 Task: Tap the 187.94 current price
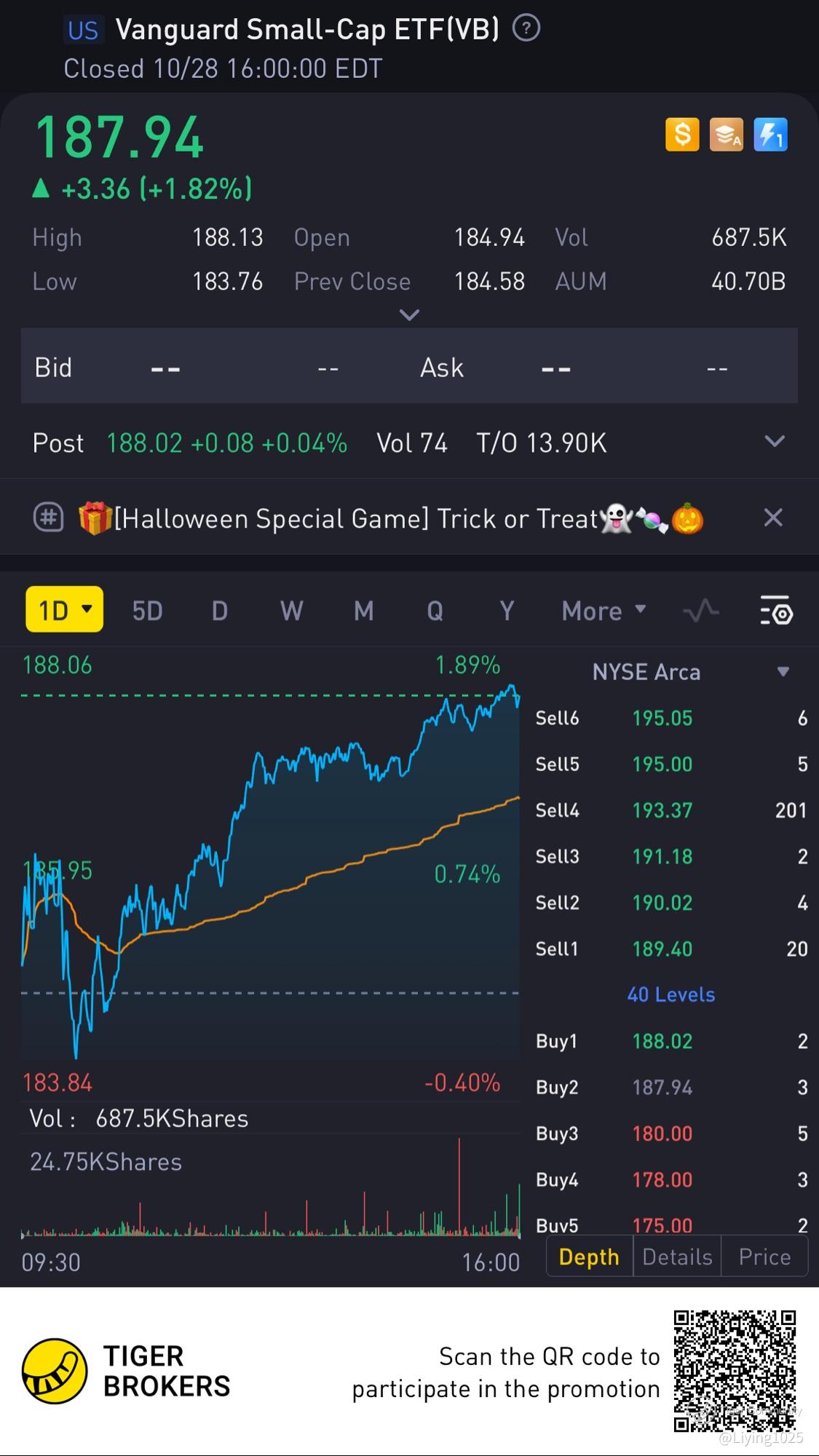click(x=120, y=137)
